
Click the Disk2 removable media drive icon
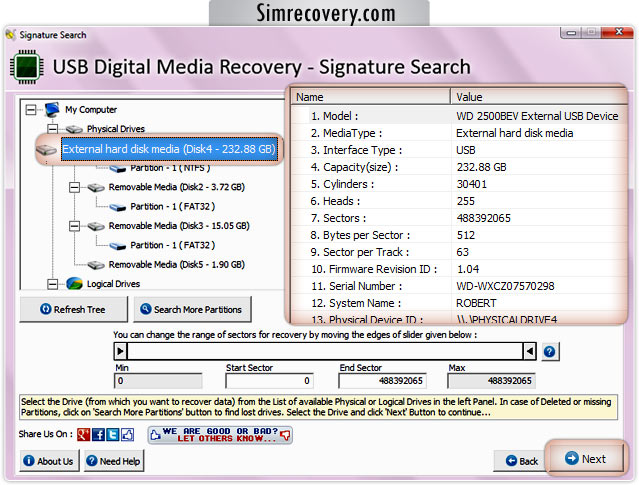96,187
